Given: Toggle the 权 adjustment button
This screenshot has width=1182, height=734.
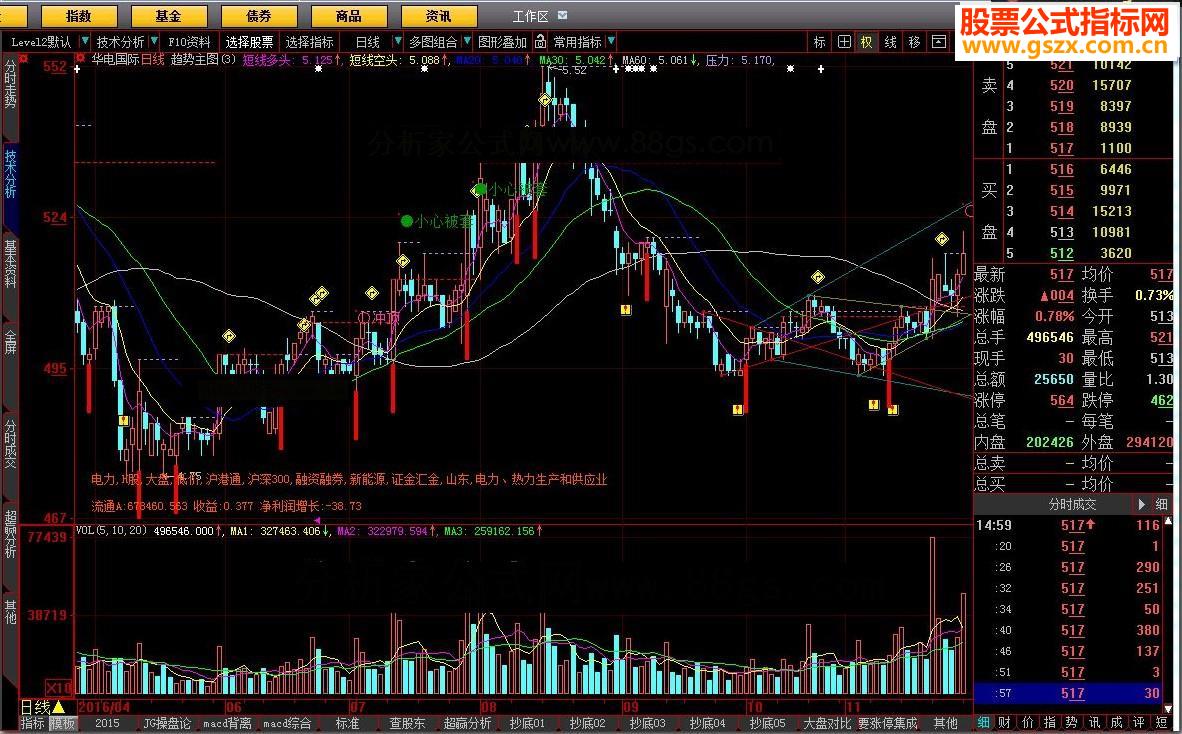Looking at the screenshot, I should 867,42.
